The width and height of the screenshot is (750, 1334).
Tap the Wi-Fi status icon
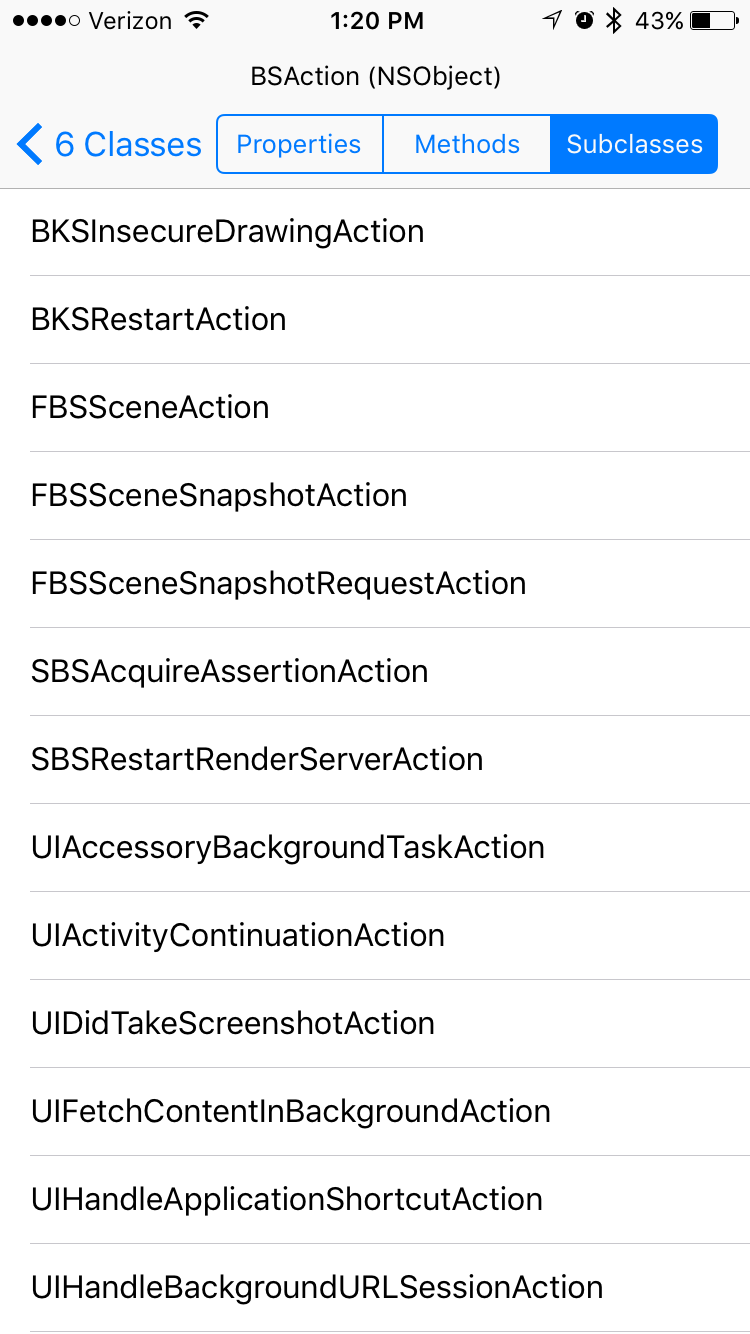[197, 20]
